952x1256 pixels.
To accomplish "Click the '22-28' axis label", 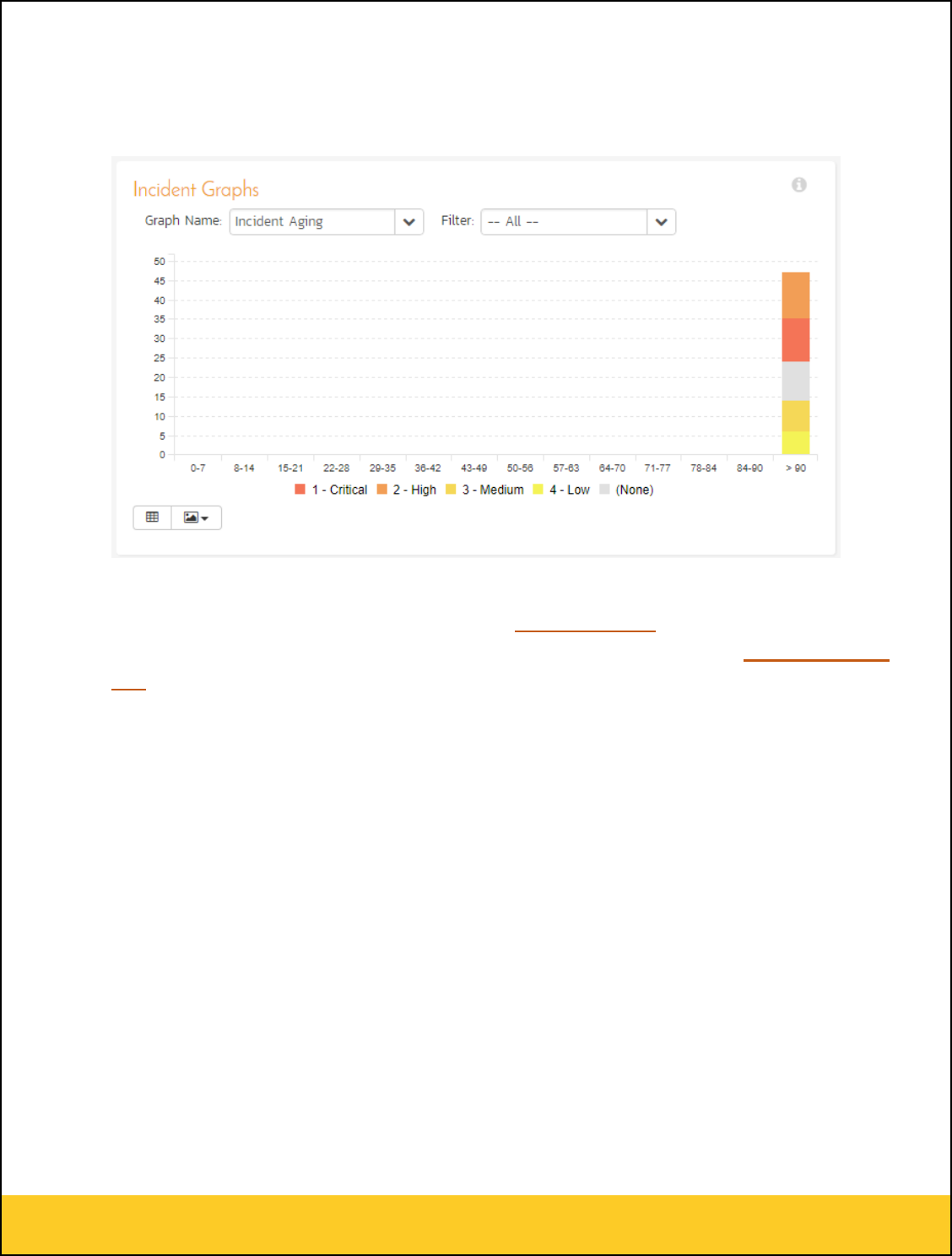I will click(336, 468).
